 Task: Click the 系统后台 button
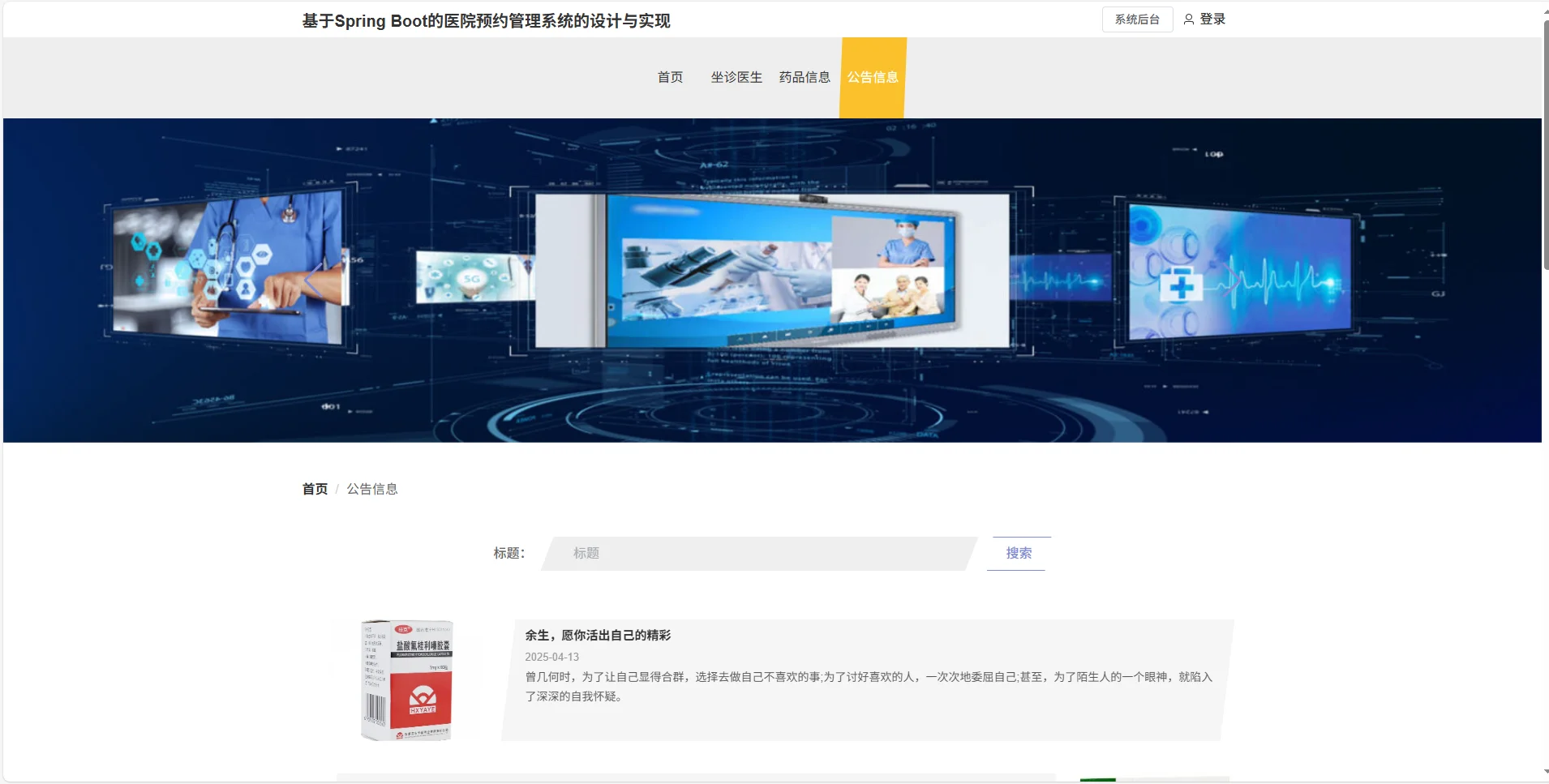pyautogui.click(x=1137, y=19)
